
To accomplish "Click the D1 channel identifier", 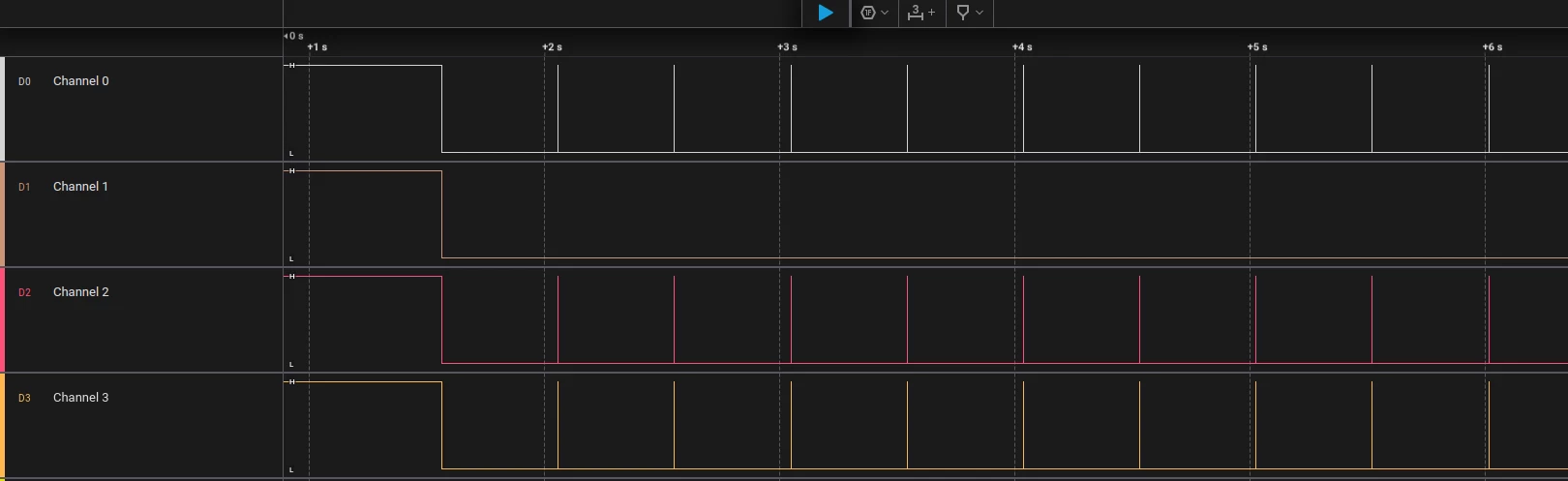I will [x=24, y=188].
